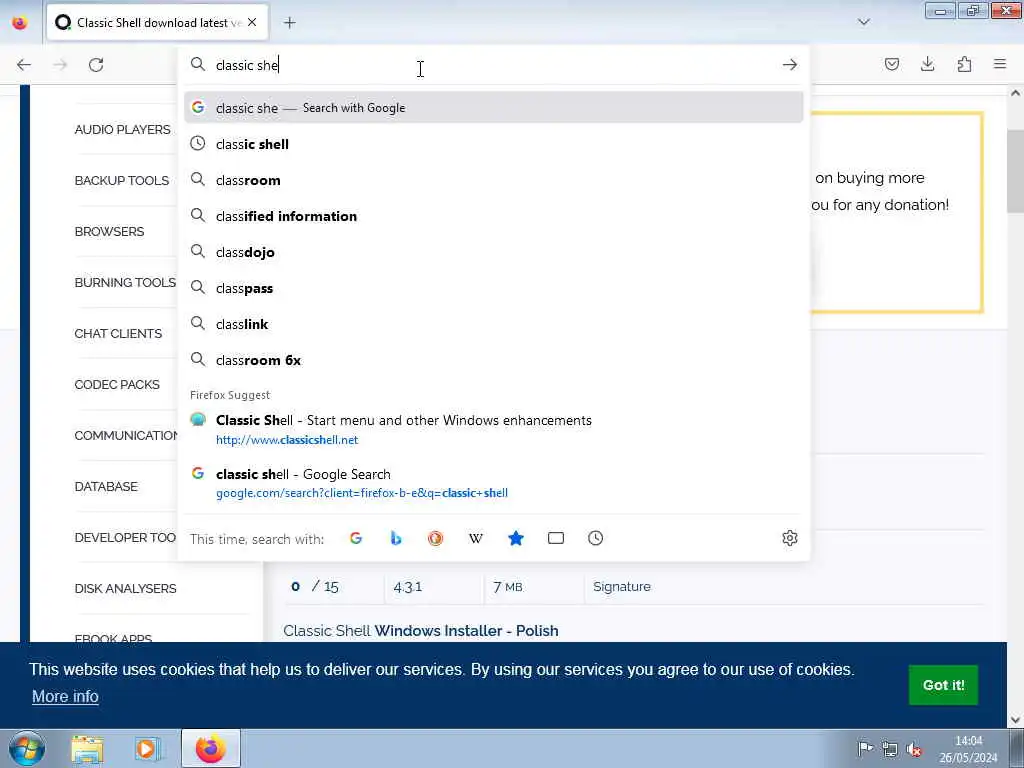1024x768 pixels.
Task: Open the Firefox application menu
Action: [1000, 64]
